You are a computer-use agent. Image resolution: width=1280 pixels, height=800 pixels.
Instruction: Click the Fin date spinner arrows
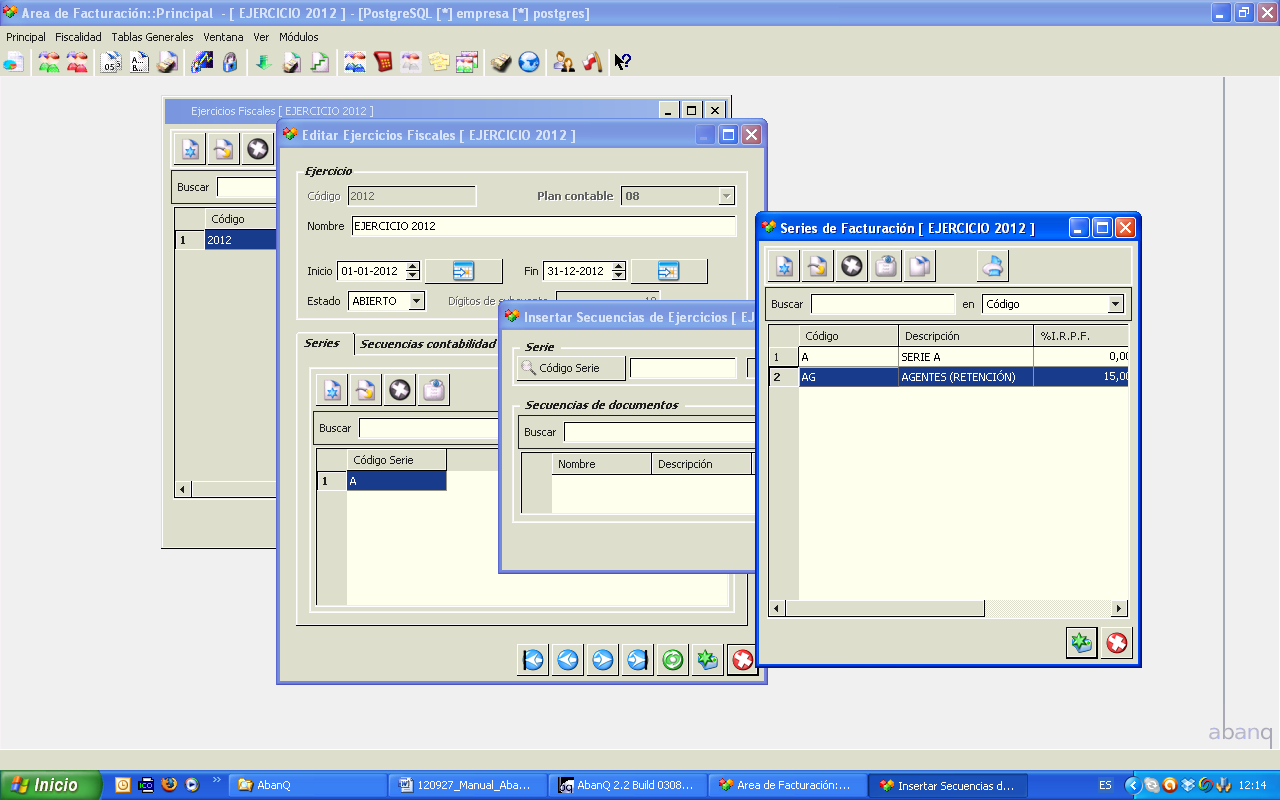point(618,271)
